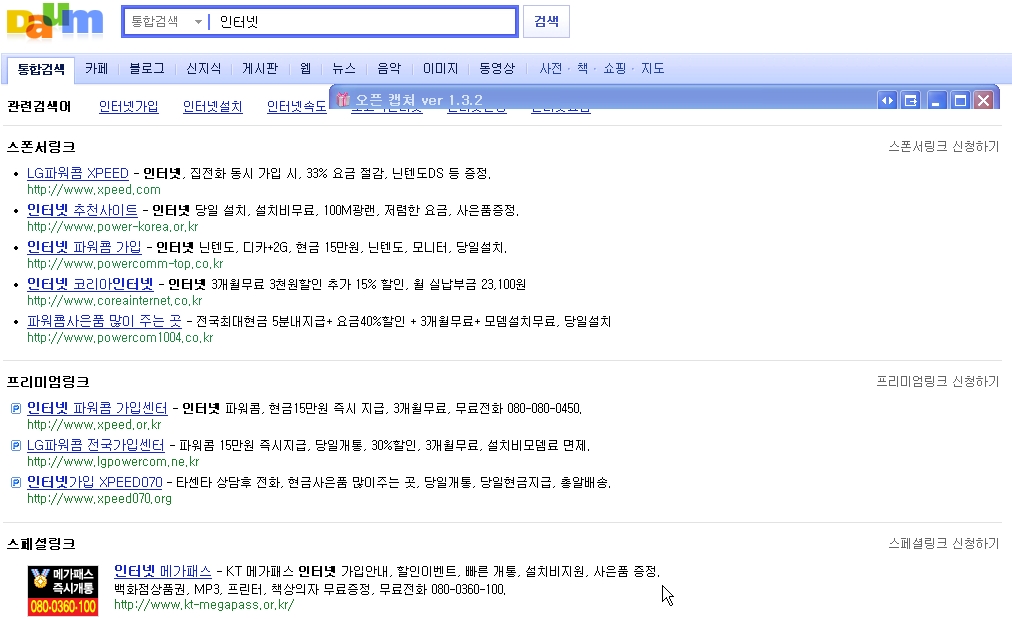Minimize the 오픈 캡쳐 window
Screen dimensions: 1012x619
tap(936, 100)
